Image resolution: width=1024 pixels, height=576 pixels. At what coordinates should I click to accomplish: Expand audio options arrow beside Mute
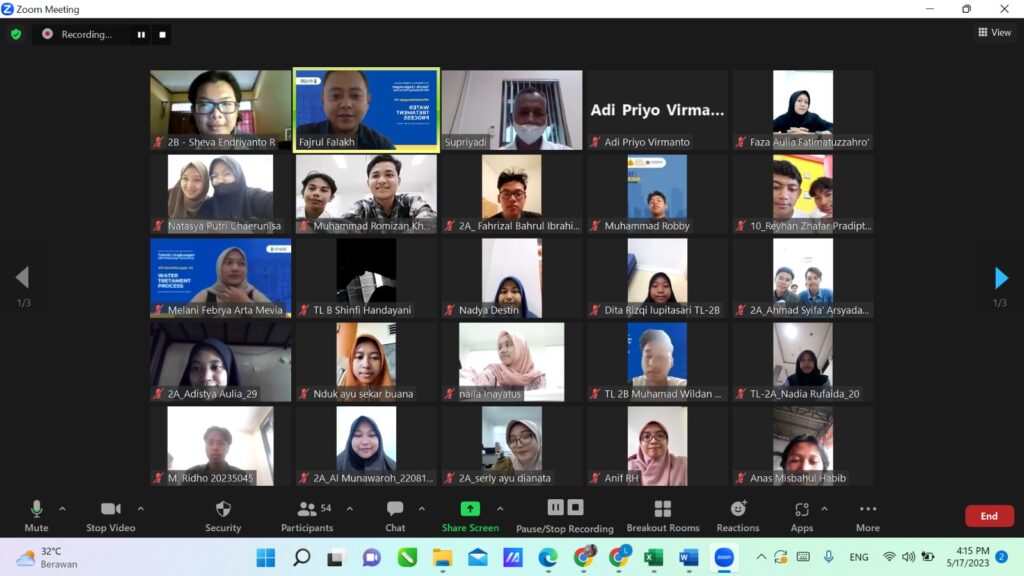pos(62,508)
